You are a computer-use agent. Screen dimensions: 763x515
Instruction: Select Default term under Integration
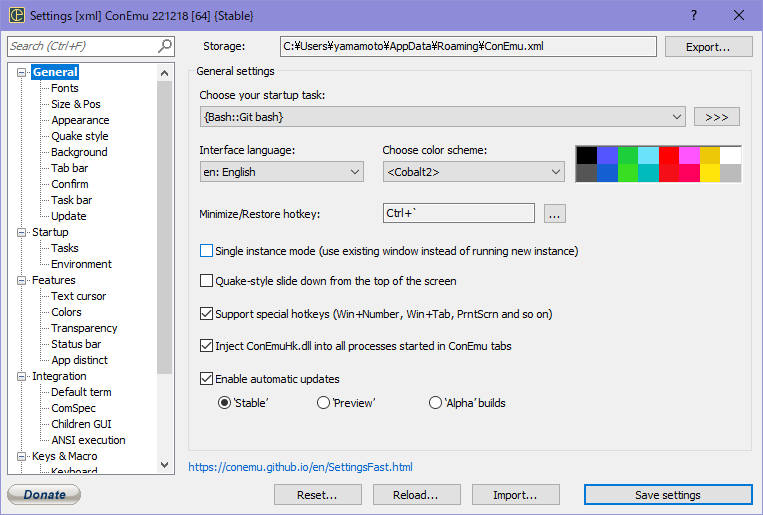81,392
